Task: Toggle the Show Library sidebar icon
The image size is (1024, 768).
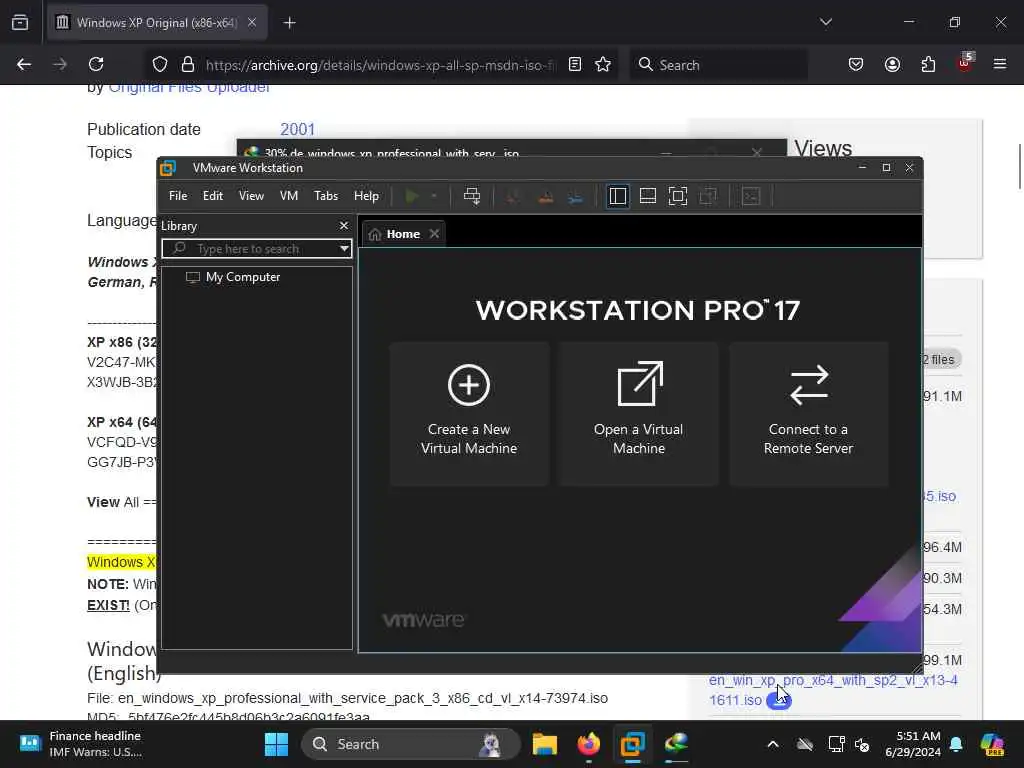Action: (x=617, y=196)
